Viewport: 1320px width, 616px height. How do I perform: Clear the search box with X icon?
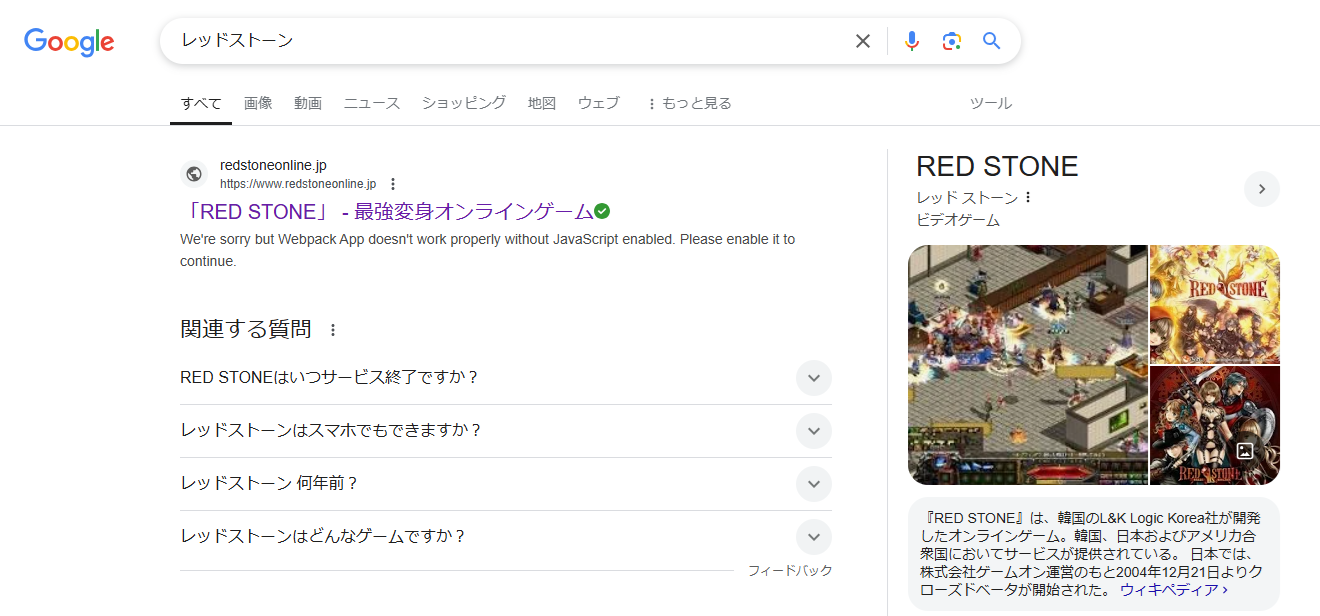point(862,41)
